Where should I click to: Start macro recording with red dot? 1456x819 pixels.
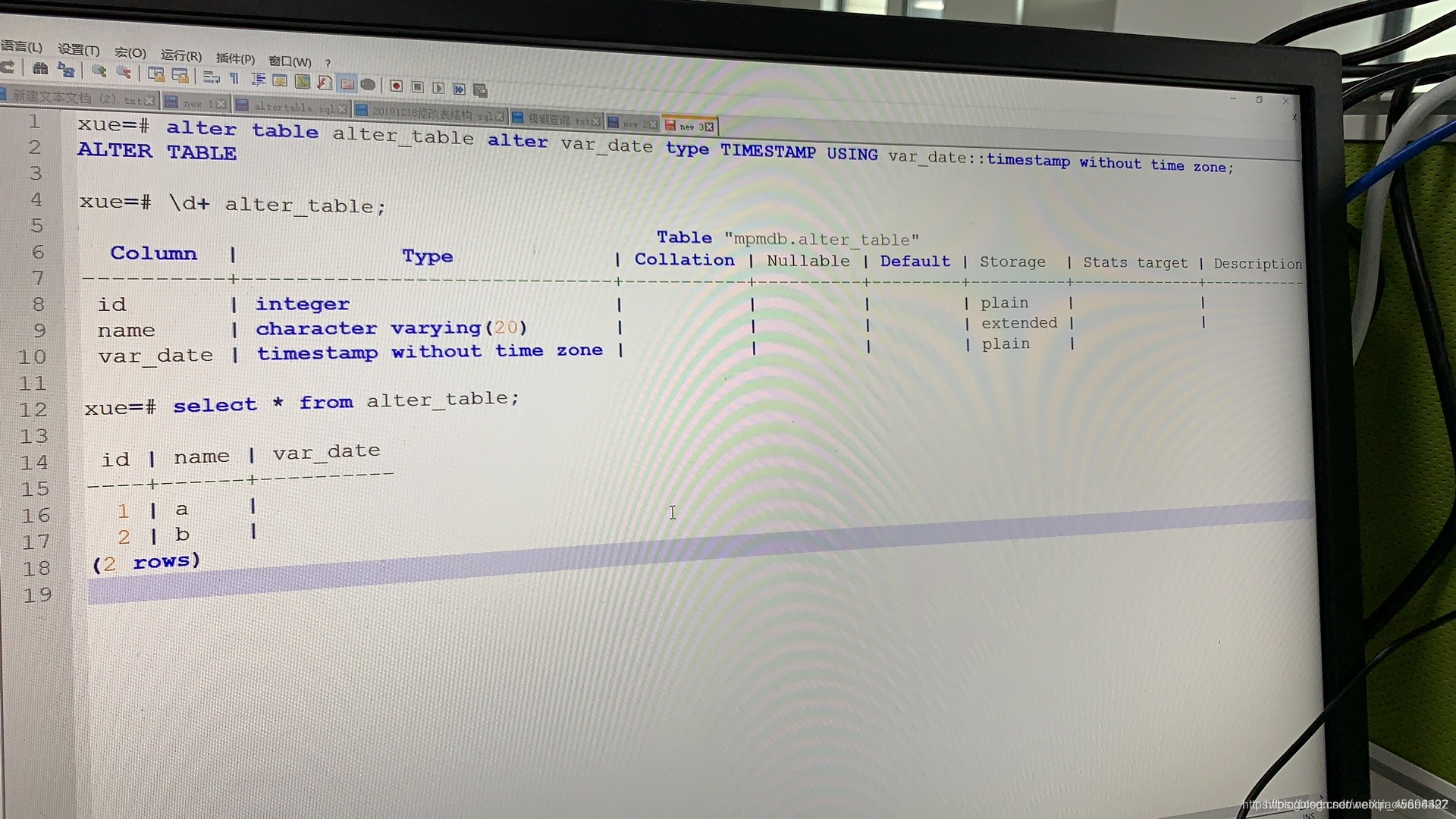pos(396,86)
